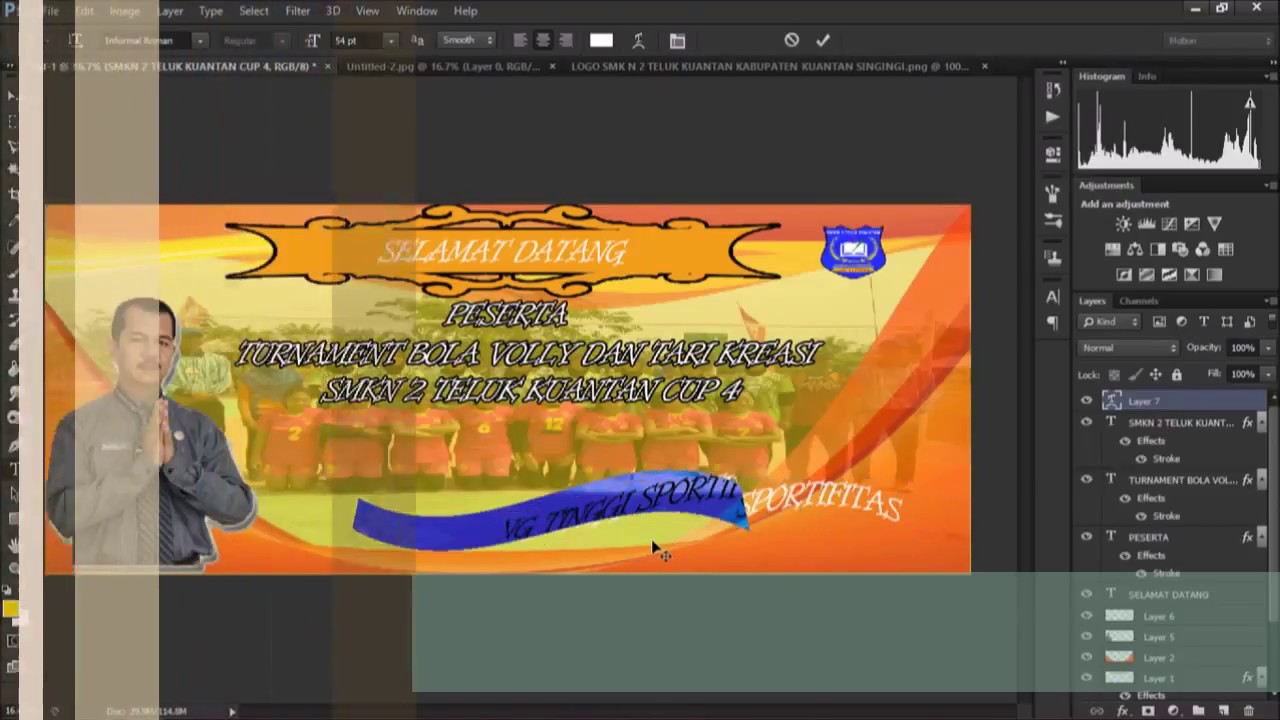1280x720 pixels.
Task: Open the Smooth anti-aliasing dropdown
Action: click(468, 41)
